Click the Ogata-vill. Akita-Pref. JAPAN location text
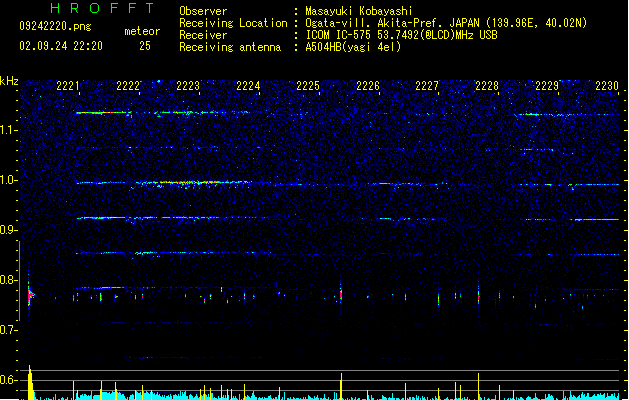Viewport: 629px width, 400px height. (446, 23)
